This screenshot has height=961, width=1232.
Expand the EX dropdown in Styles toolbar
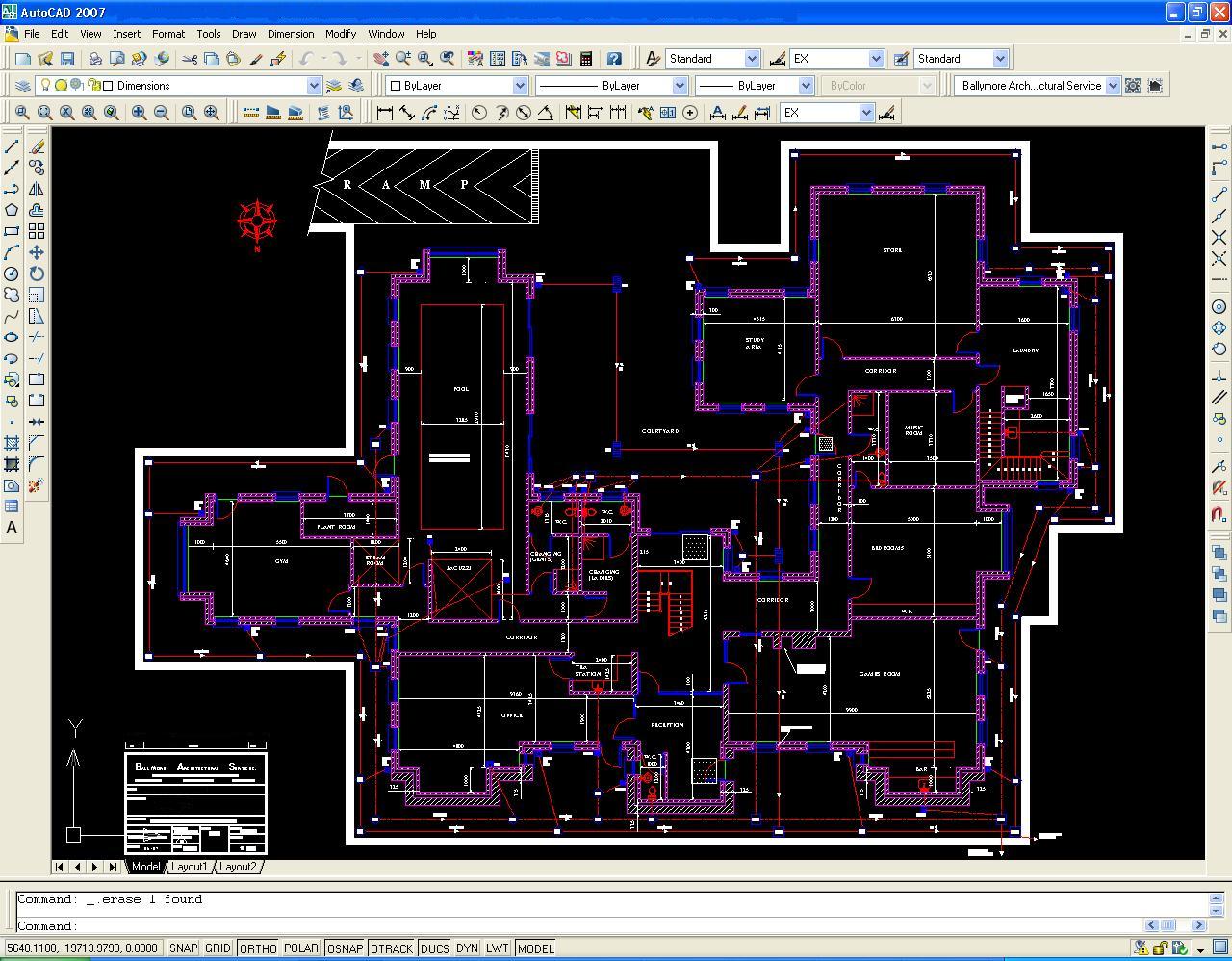[876, 59]
